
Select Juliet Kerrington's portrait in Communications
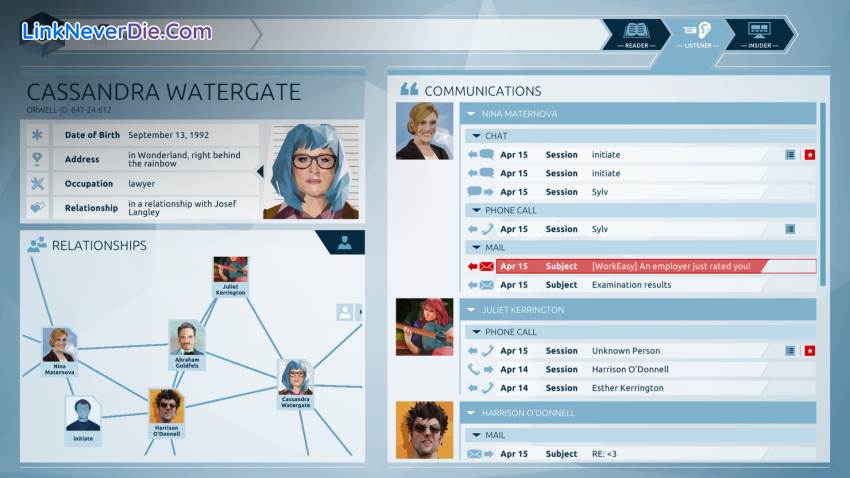click(424, 327)
